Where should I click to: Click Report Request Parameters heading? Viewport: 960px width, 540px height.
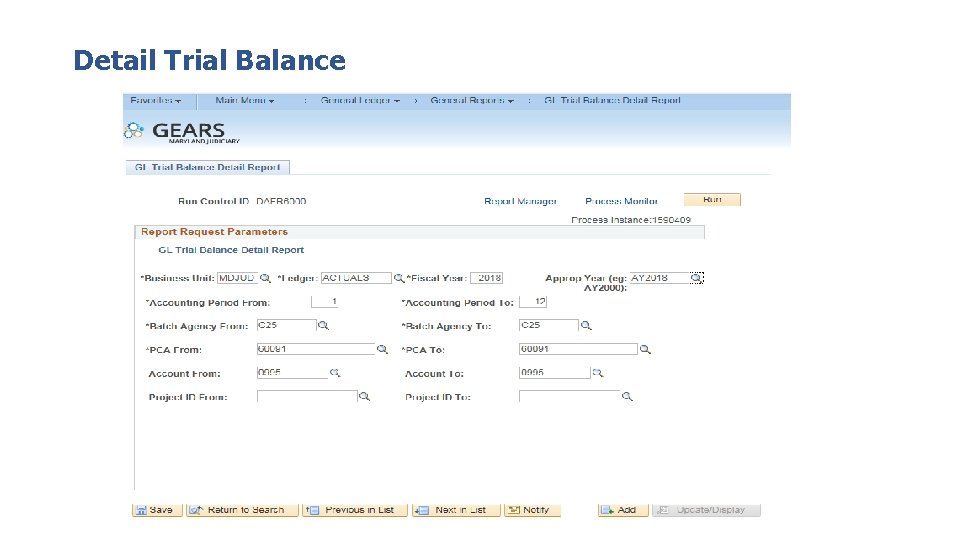tap(214, 231)
